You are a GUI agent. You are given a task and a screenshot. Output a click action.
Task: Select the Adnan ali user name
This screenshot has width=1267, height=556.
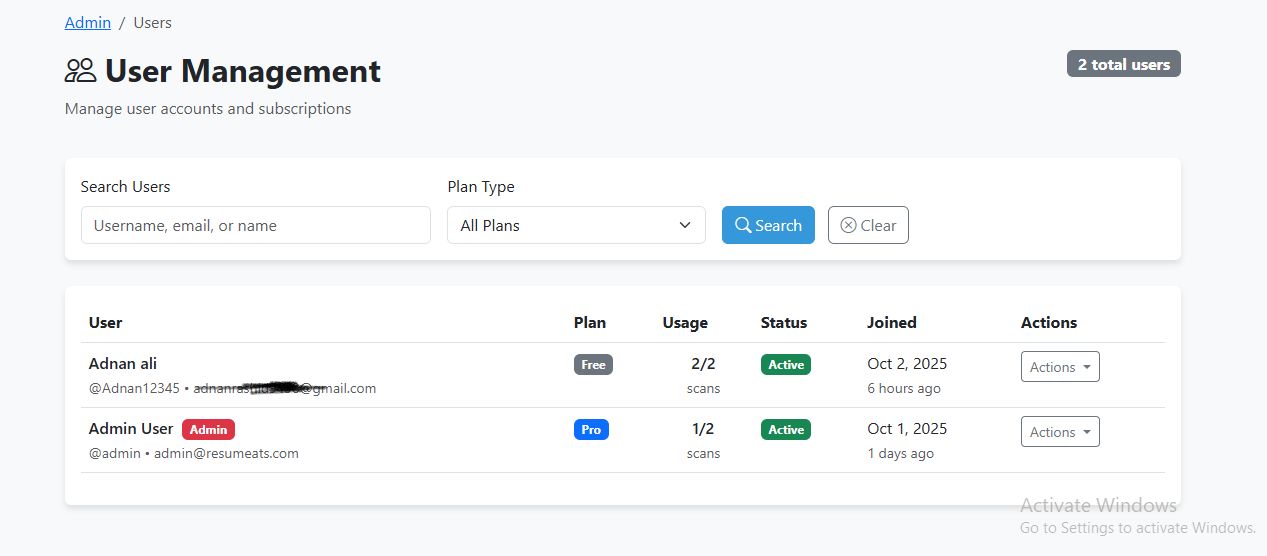pyautogui.click(x=123, y=364)
